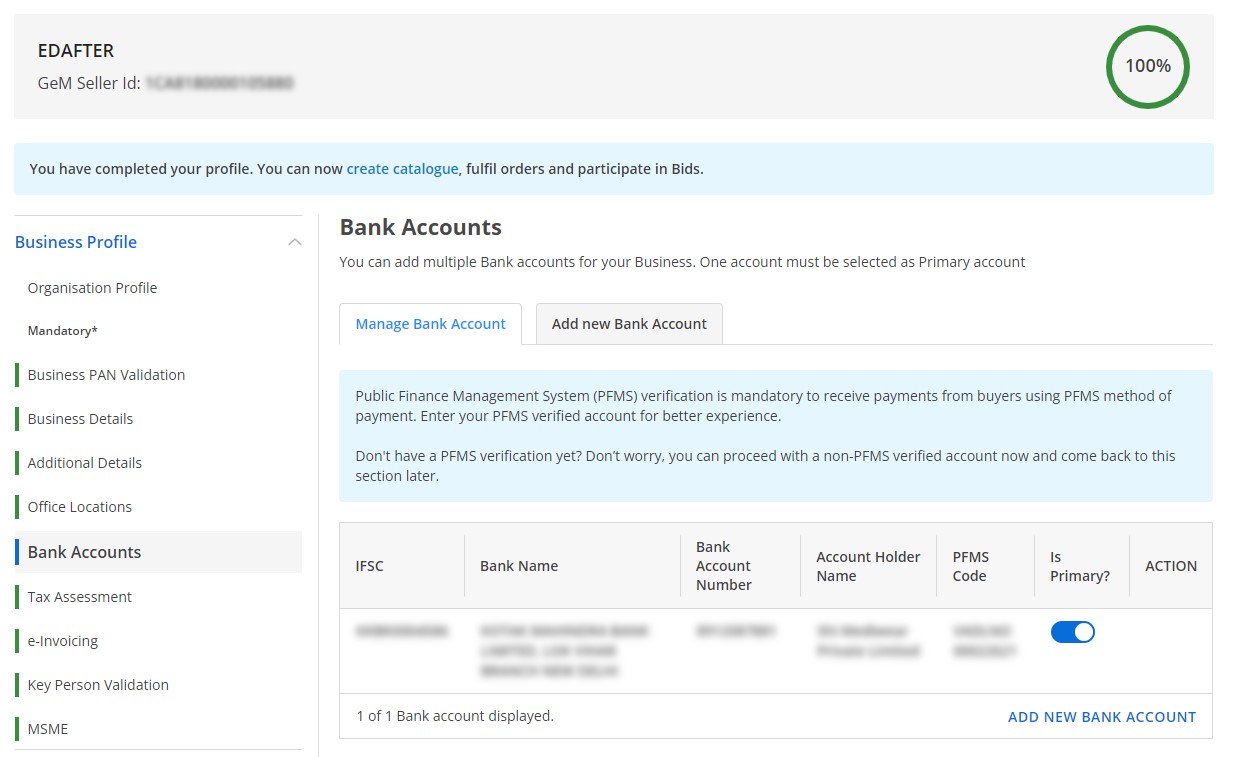Collapse the Business Profile section chevron
The height and width of the screenshot is (757, 1236).
tap(294, 242)
